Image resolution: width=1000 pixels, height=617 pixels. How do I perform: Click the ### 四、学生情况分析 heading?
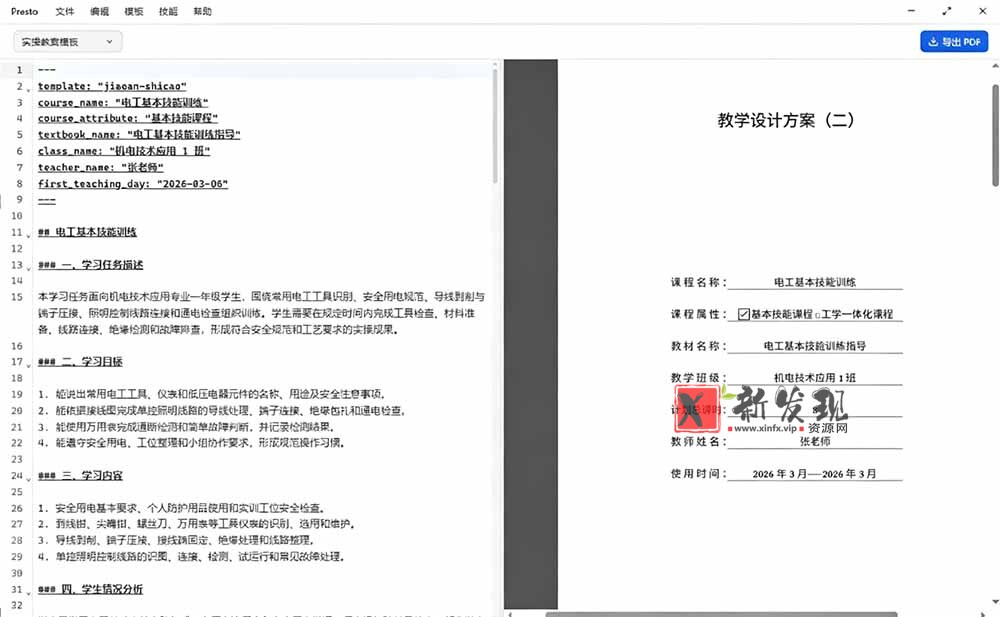click(91, 589)
